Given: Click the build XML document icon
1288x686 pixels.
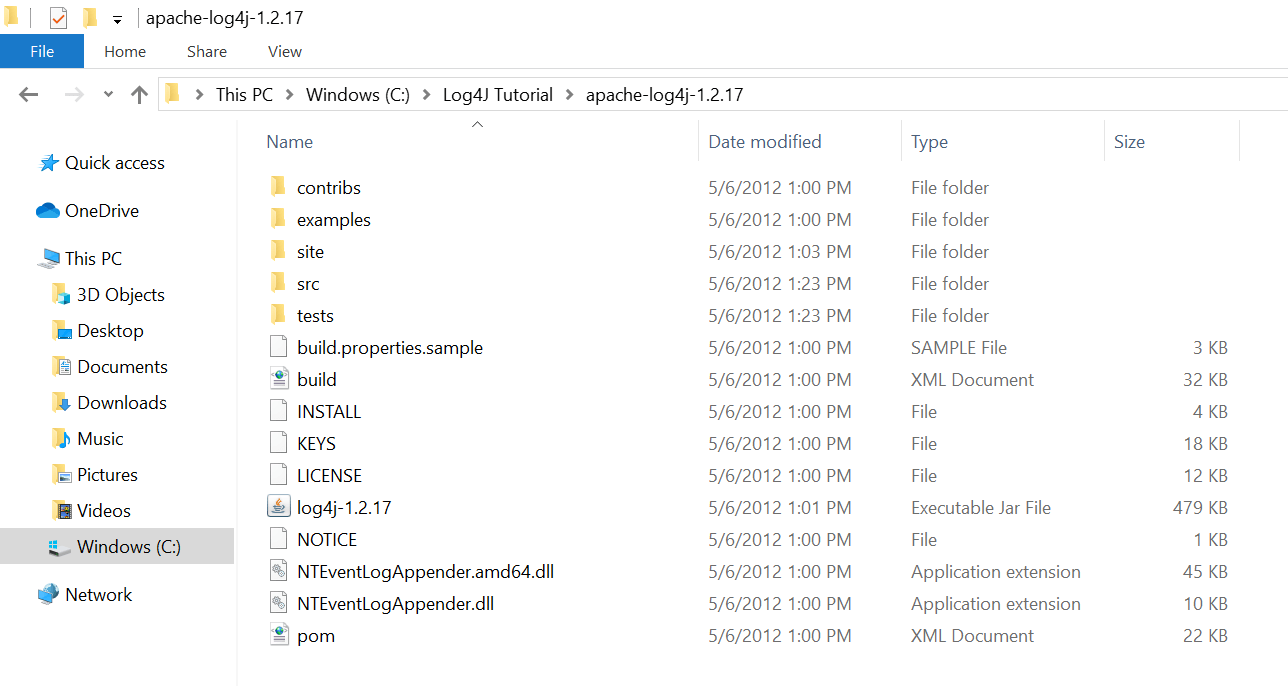Looking at the screenshot, I should coord(278,380).
